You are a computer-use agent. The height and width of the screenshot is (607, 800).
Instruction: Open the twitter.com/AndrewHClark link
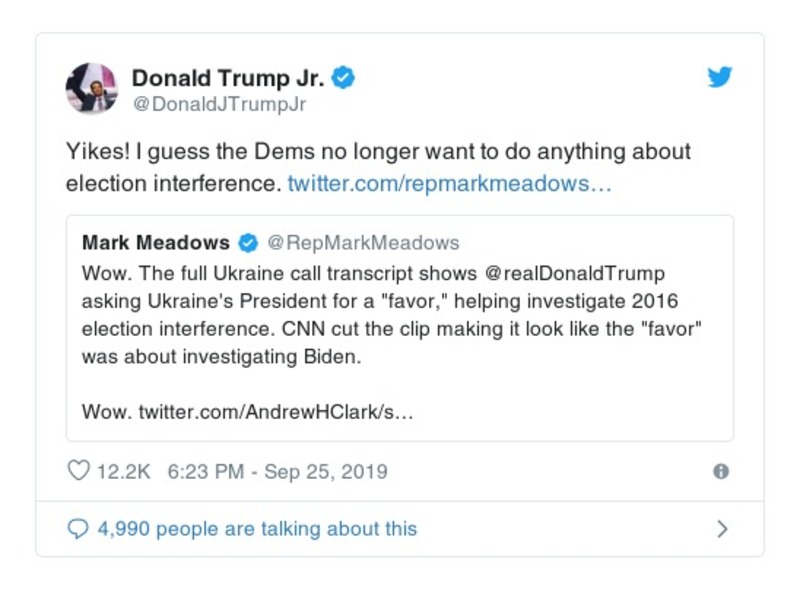[277, 411]
